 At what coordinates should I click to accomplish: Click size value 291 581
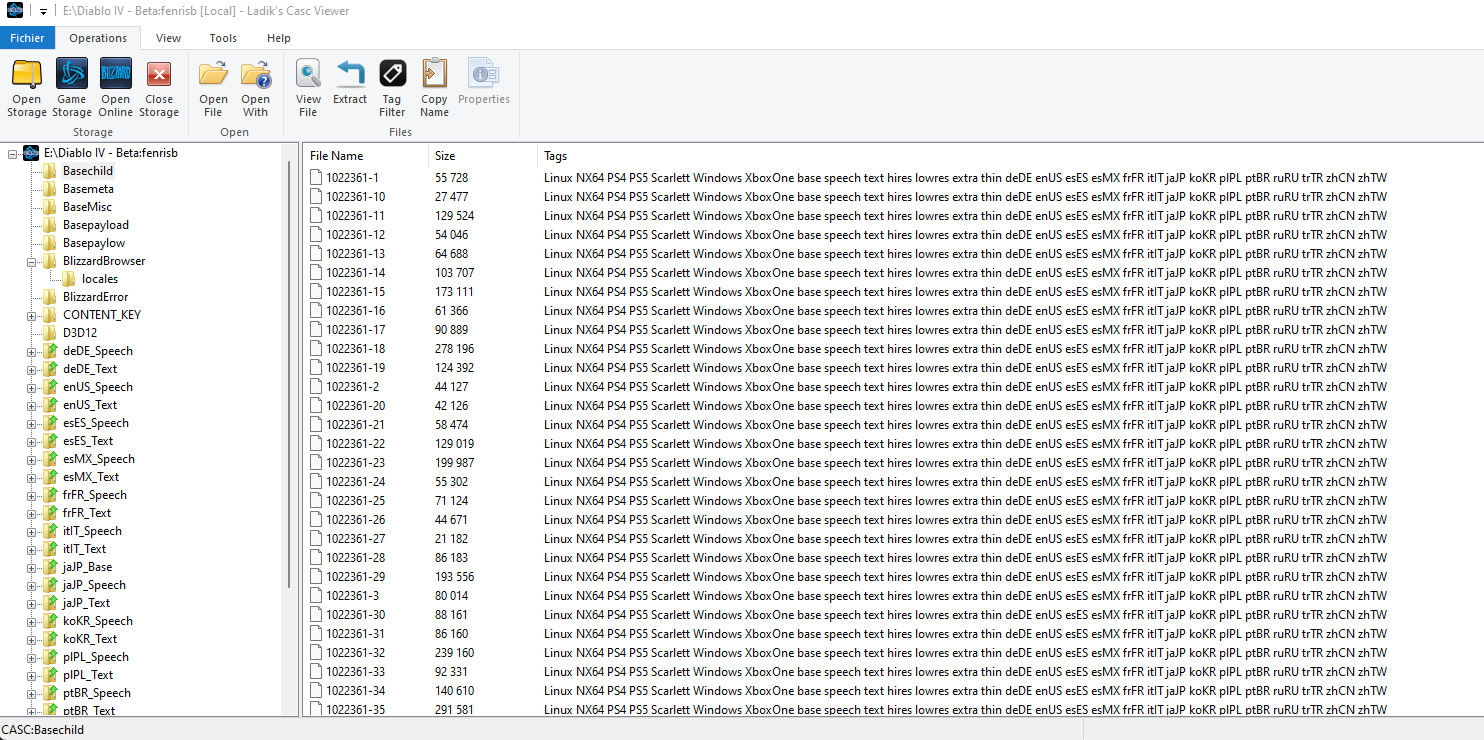[x=454, y=709]
